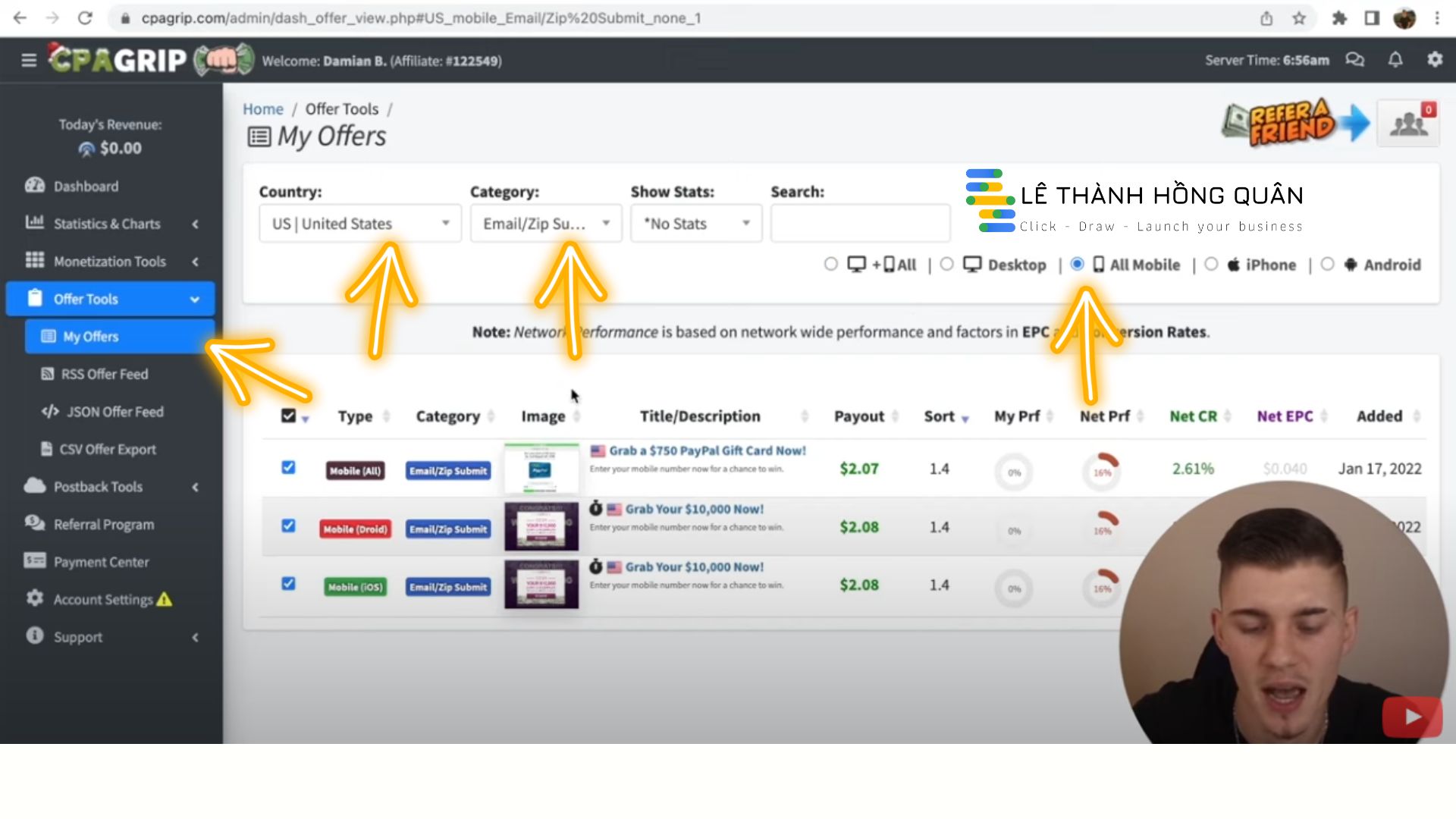Screen dimensions: 1456x819
Task: Open the Postback Tools section
Action: pyautogui.click(x=98, y=486)
